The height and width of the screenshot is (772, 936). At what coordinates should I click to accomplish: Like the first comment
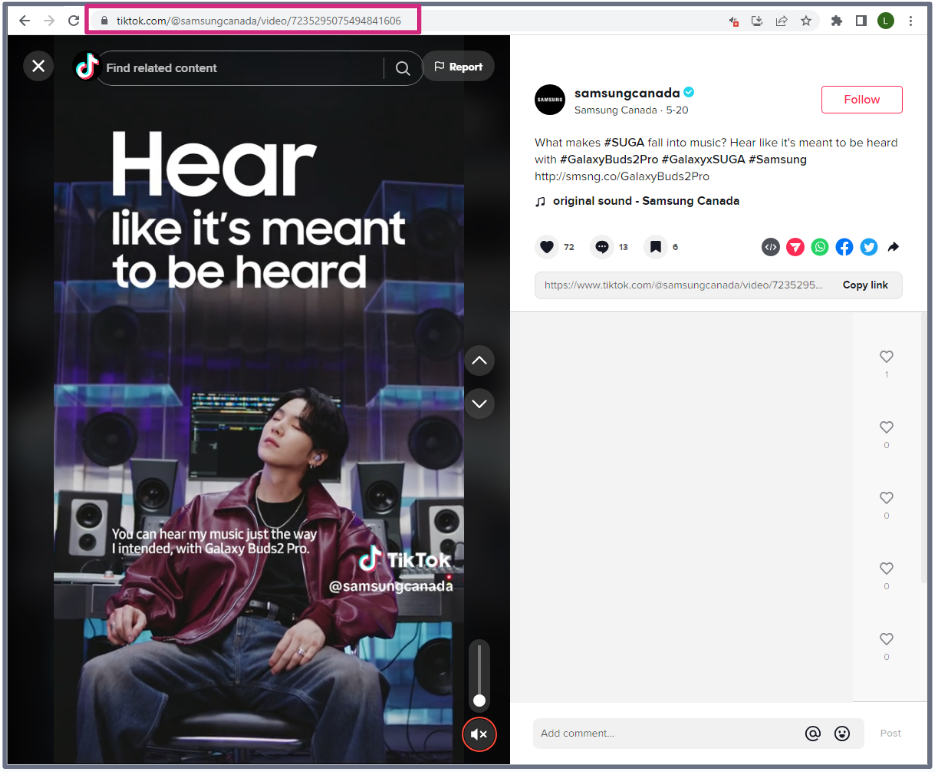point(886,357)
